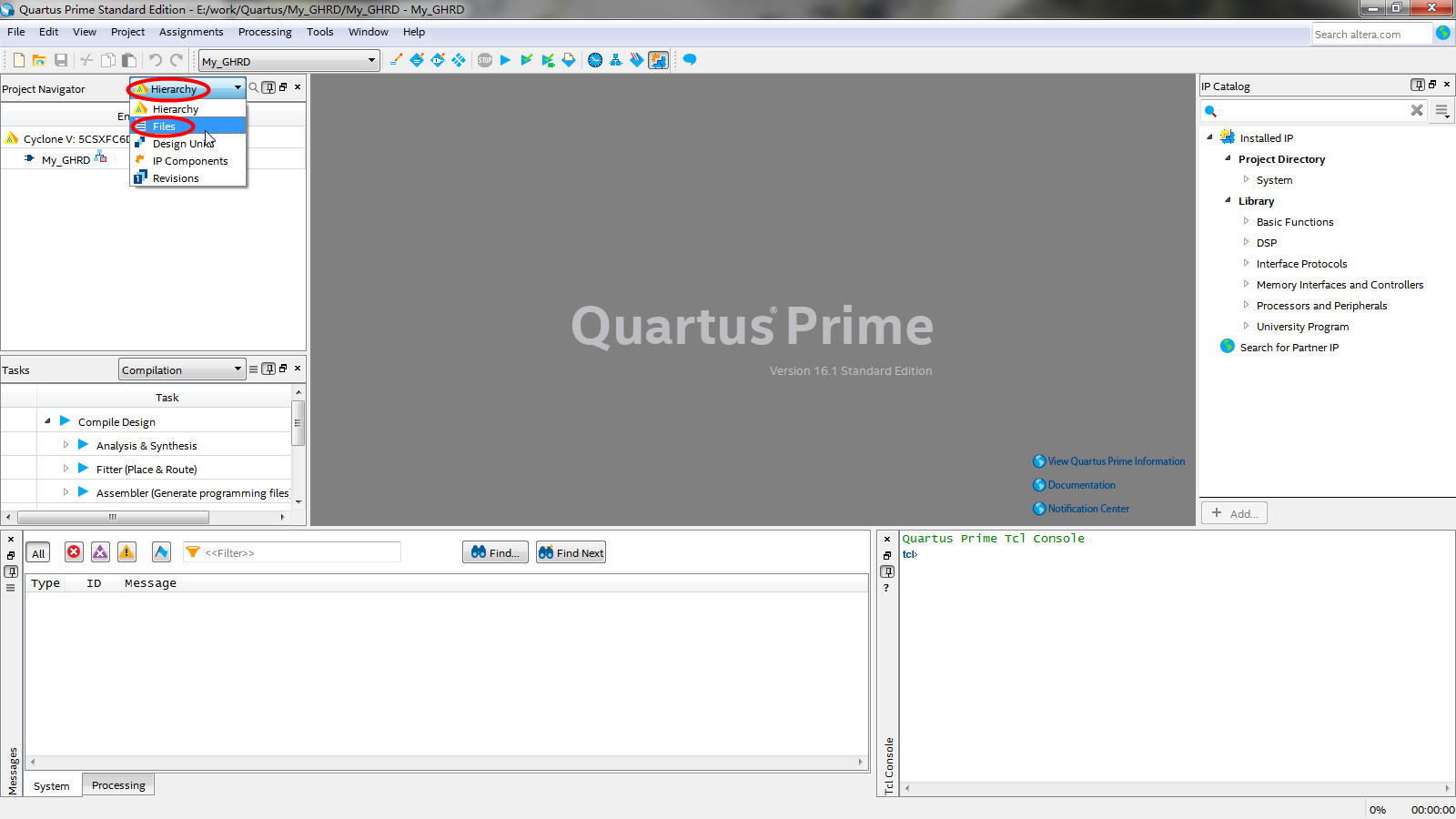
Task: Click the Redo arrow icon
Action: click(x=177, y=60)
